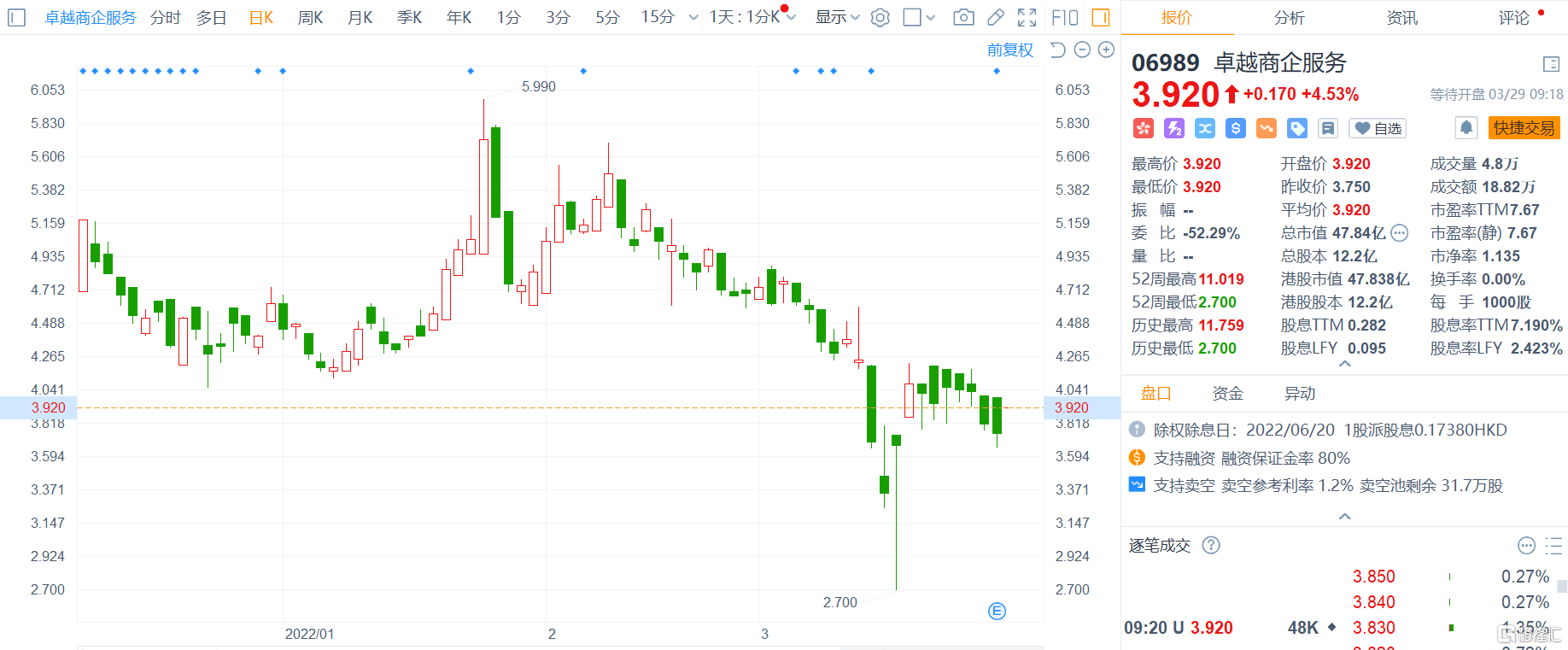Add stock to 自选 watchlist
Viewport: 1568px width, 650px height.
coord(1378,128)
